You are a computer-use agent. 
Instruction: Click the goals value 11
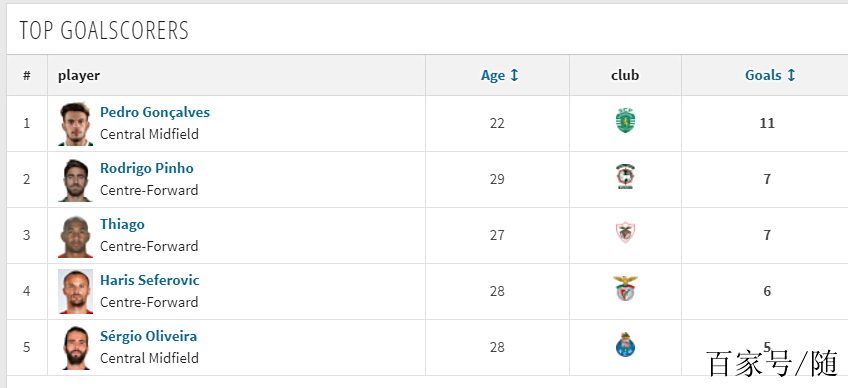[767, 123]
